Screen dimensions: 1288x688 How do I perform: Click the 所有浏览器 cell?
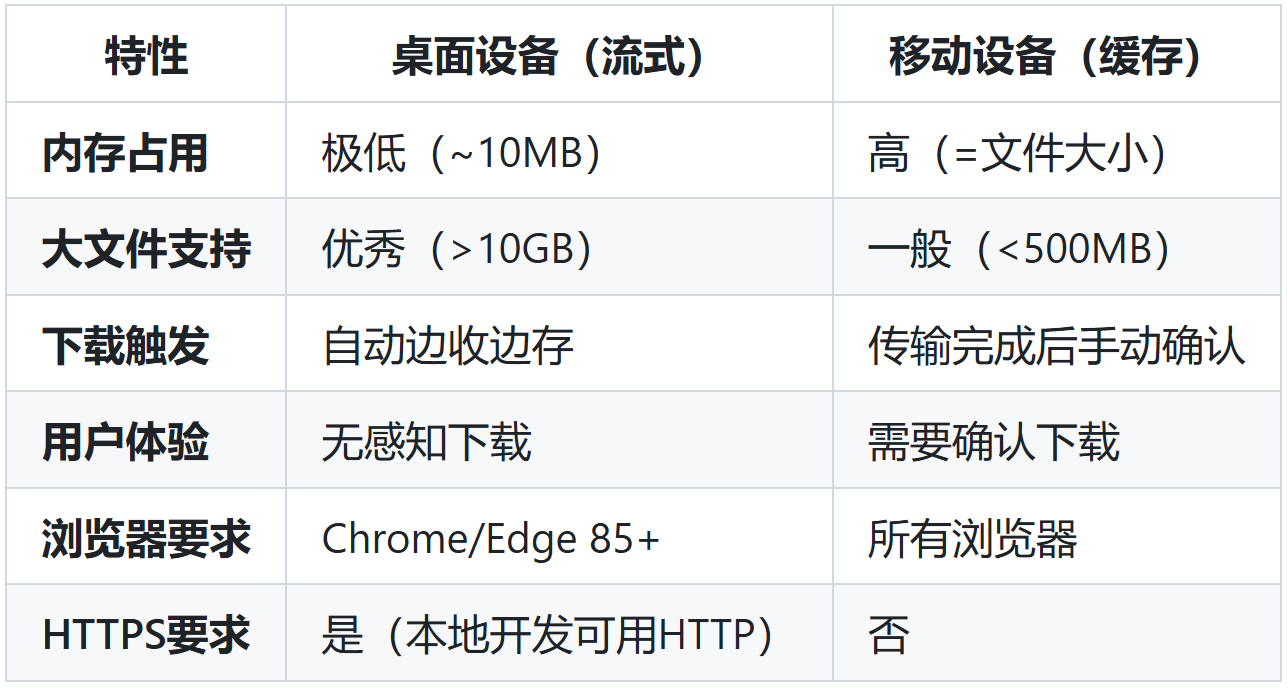972,539
